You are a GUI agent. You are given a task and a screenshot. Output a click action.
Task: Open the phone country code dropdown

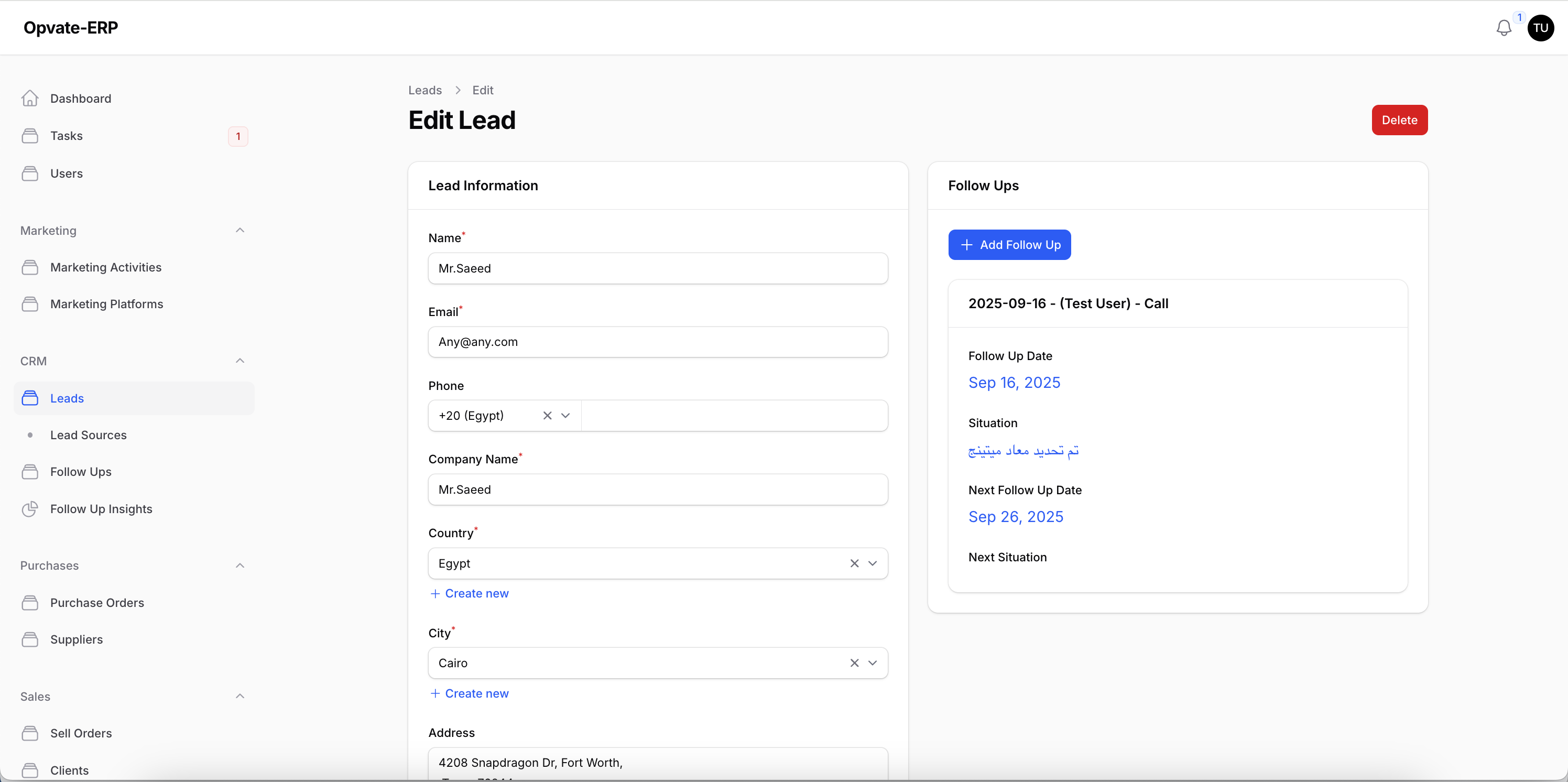point(565,416)
